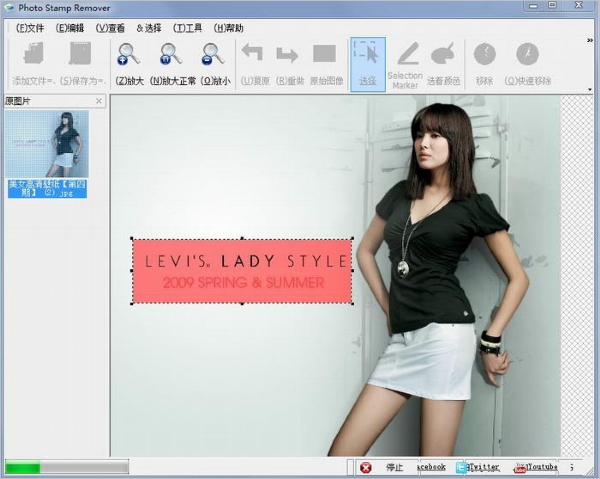The height and width of the screenshot is (479, 600).
Task: Open the View (查看) menu
Action: [x=110, y=28]
